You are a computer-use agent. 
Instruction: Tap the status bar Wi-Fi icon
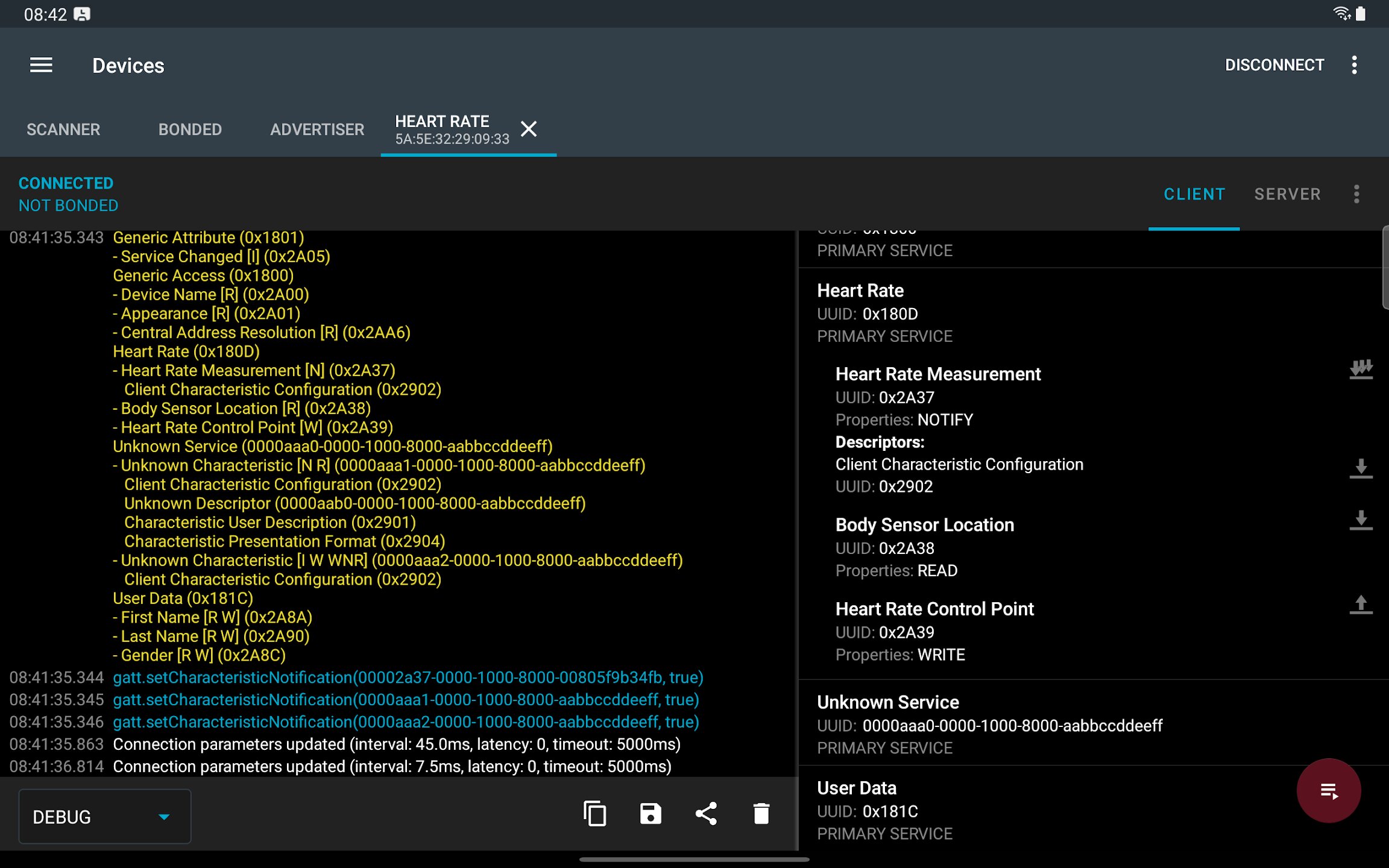tap(1342, 13)
